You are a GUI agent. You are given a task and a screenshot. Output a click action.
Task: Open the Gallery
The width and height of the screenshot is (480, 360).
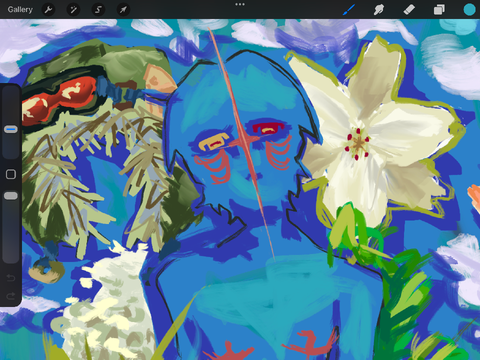tap(20, 10)
